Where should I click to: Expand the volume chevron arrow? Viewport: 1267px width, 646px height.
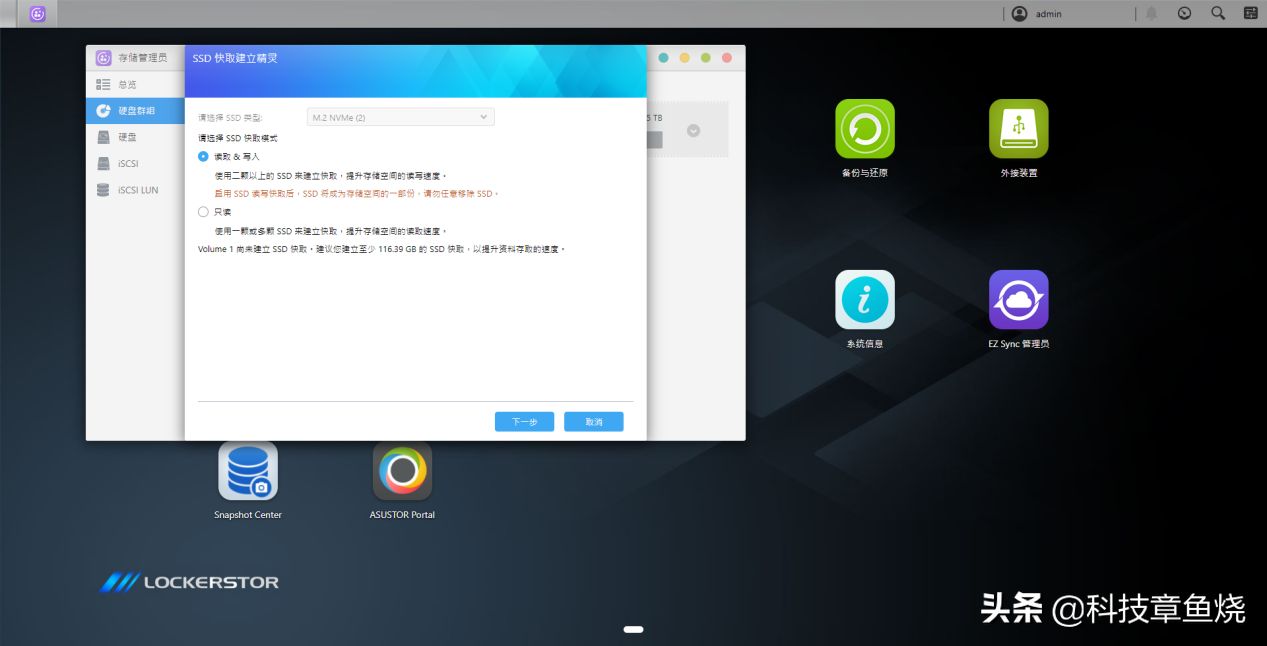[693, 131]
